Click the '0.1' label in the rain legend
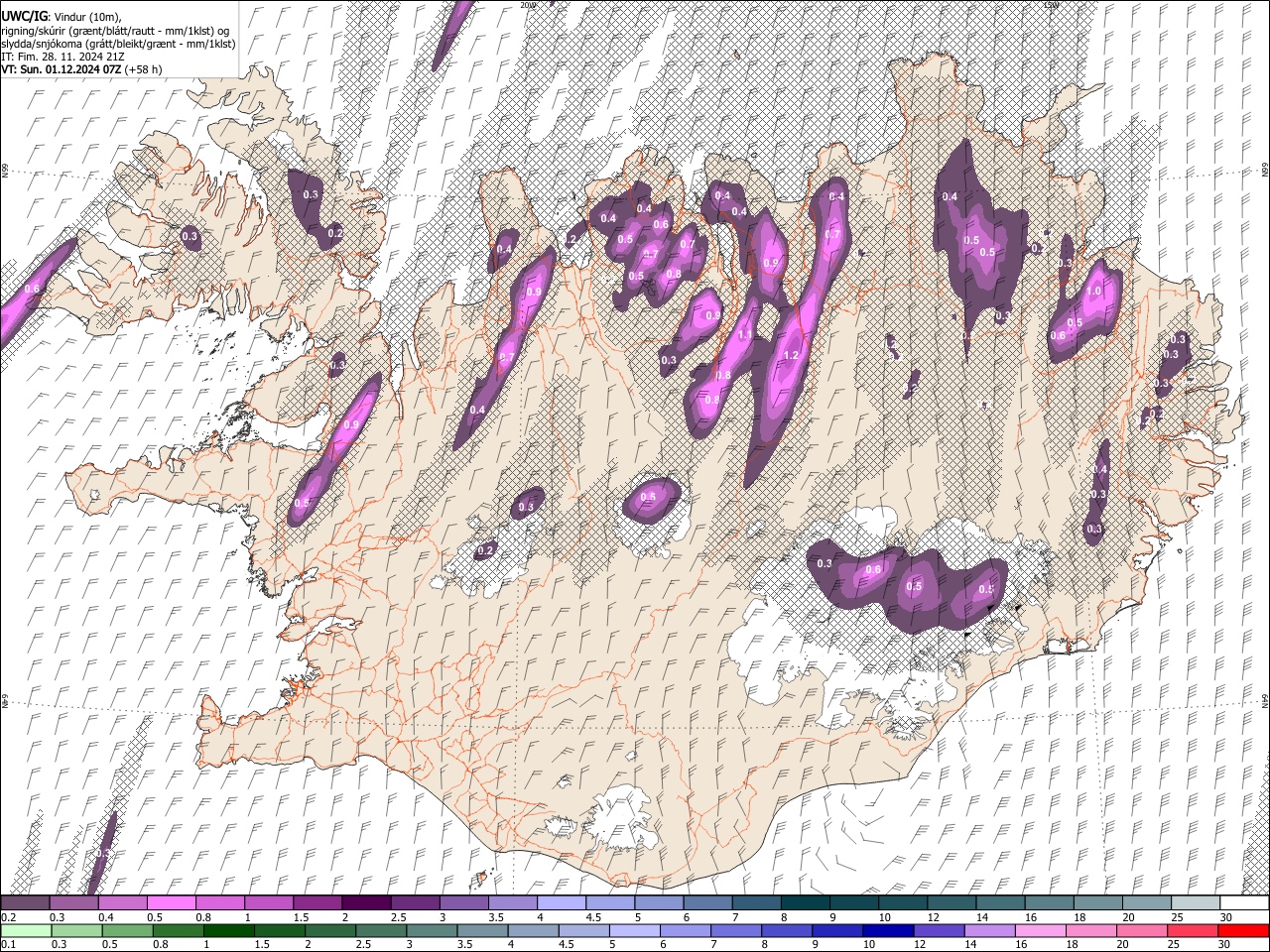1270x952 pixels. coord(8,945)
